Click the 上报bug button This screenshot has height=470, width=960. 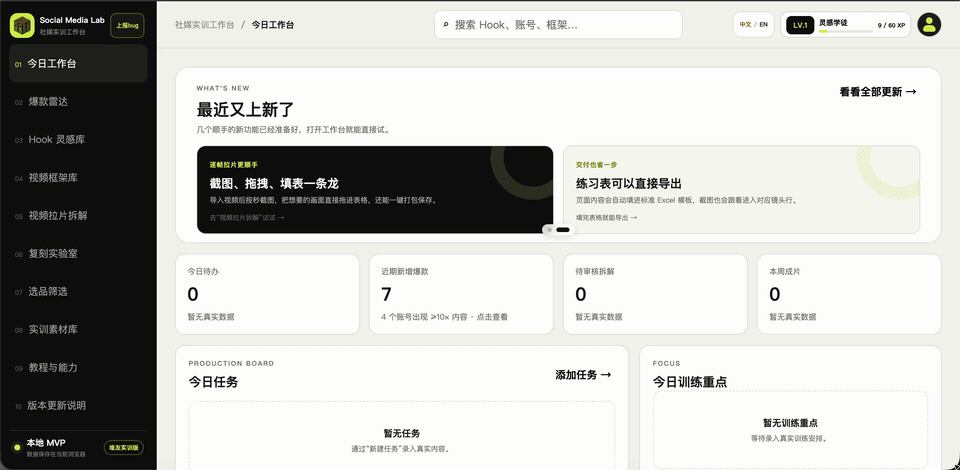[x=127, y=26]
